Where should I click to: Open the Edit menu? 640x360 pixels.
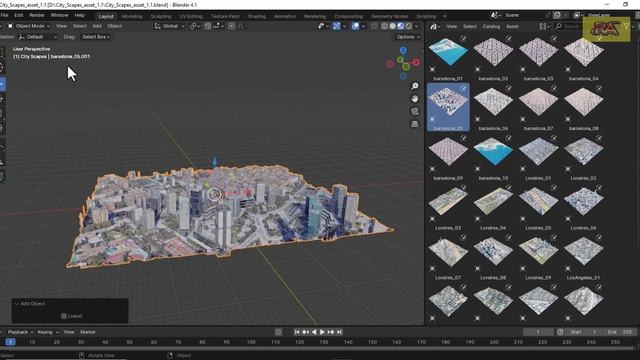coord(19,15)
